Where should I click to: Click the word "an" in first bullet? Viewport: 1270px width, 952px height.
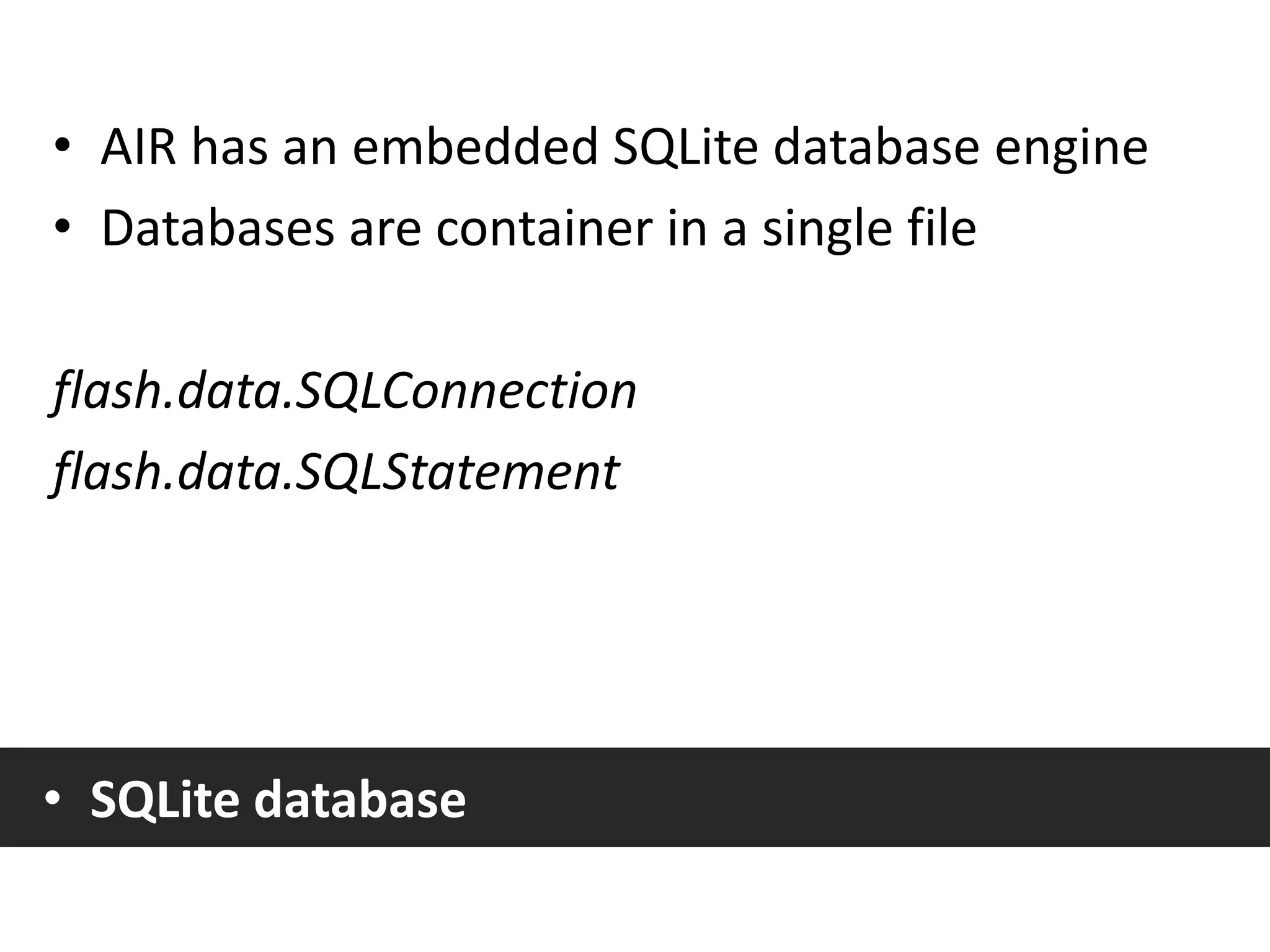tap(310, 148)
